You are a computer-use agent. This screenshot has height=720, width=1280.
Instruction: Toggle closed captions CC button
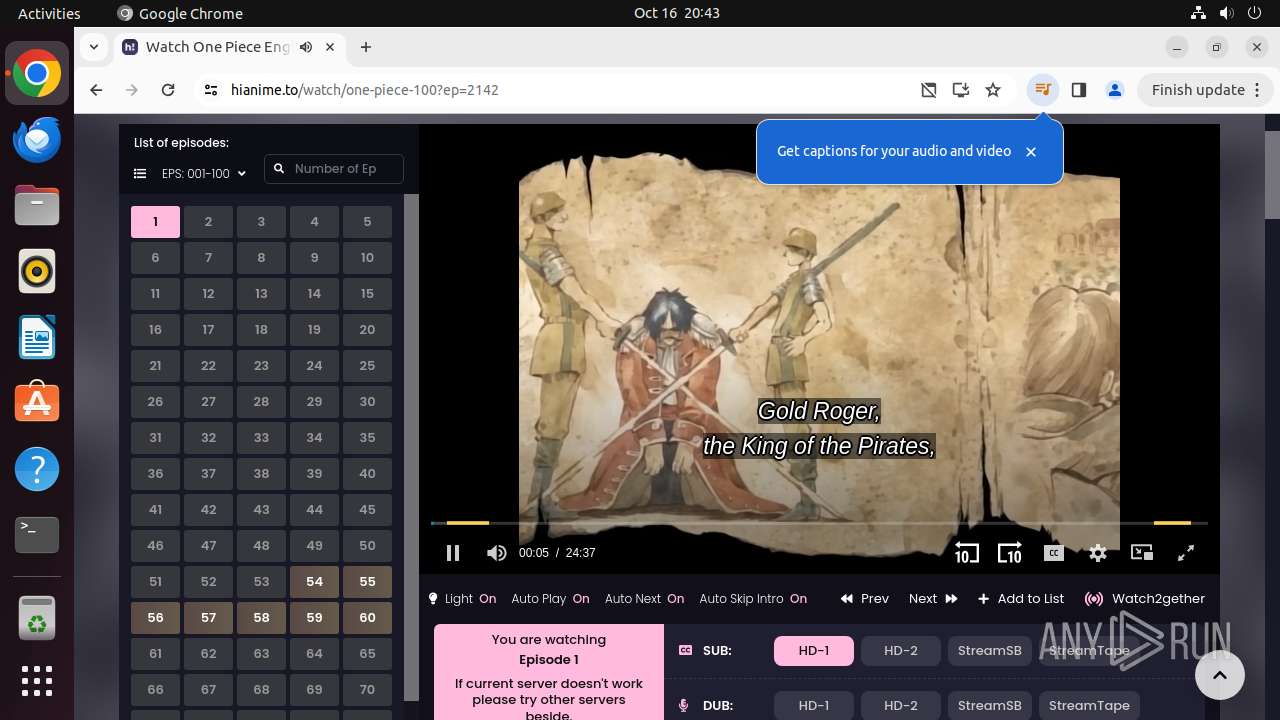[x=1053, y=553]
